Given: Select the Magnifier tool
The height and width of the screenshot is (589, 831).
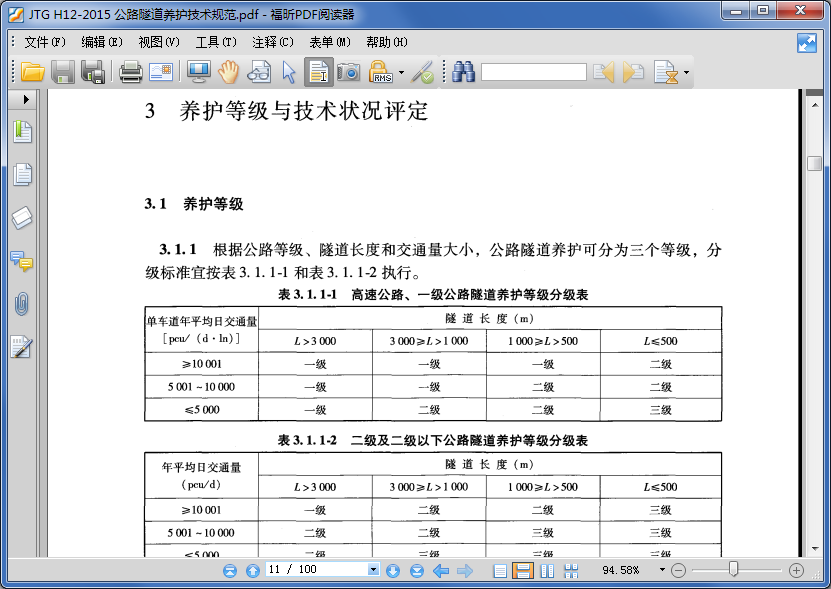Looking at the screenshot, I should (259, 72).
